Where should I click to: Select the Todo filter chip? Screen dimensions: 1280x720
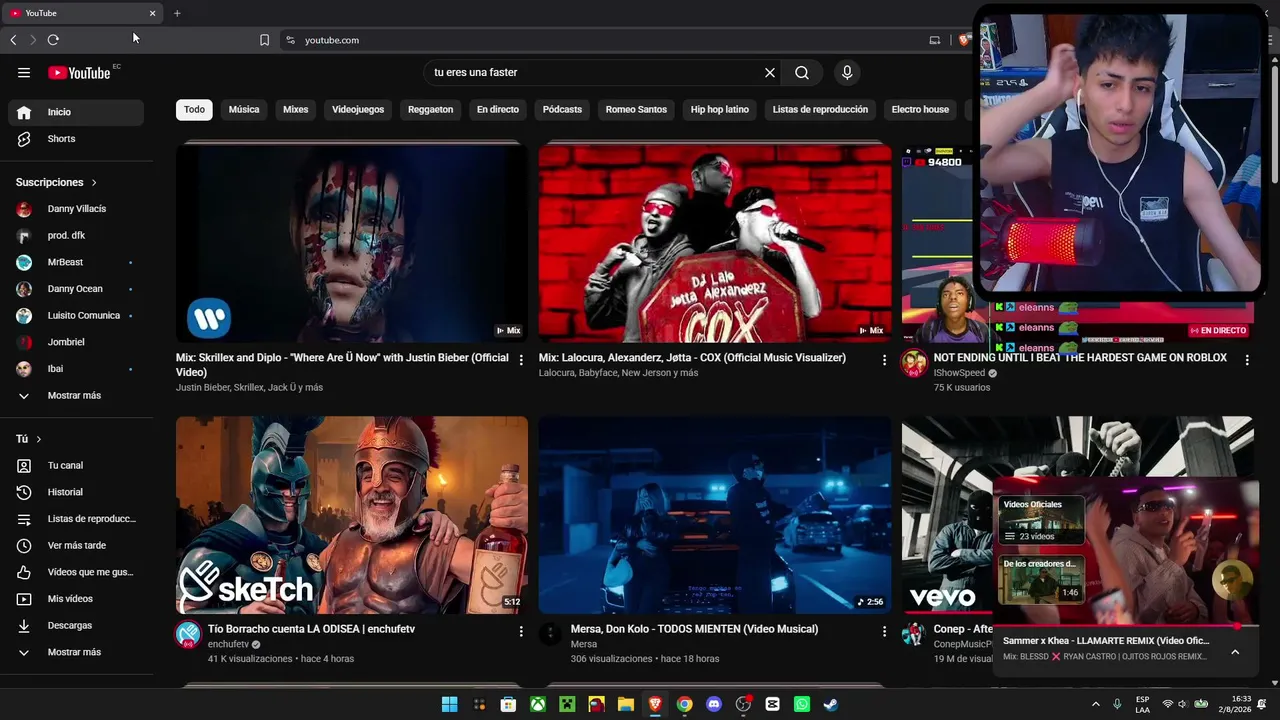(x=194, y=109)
